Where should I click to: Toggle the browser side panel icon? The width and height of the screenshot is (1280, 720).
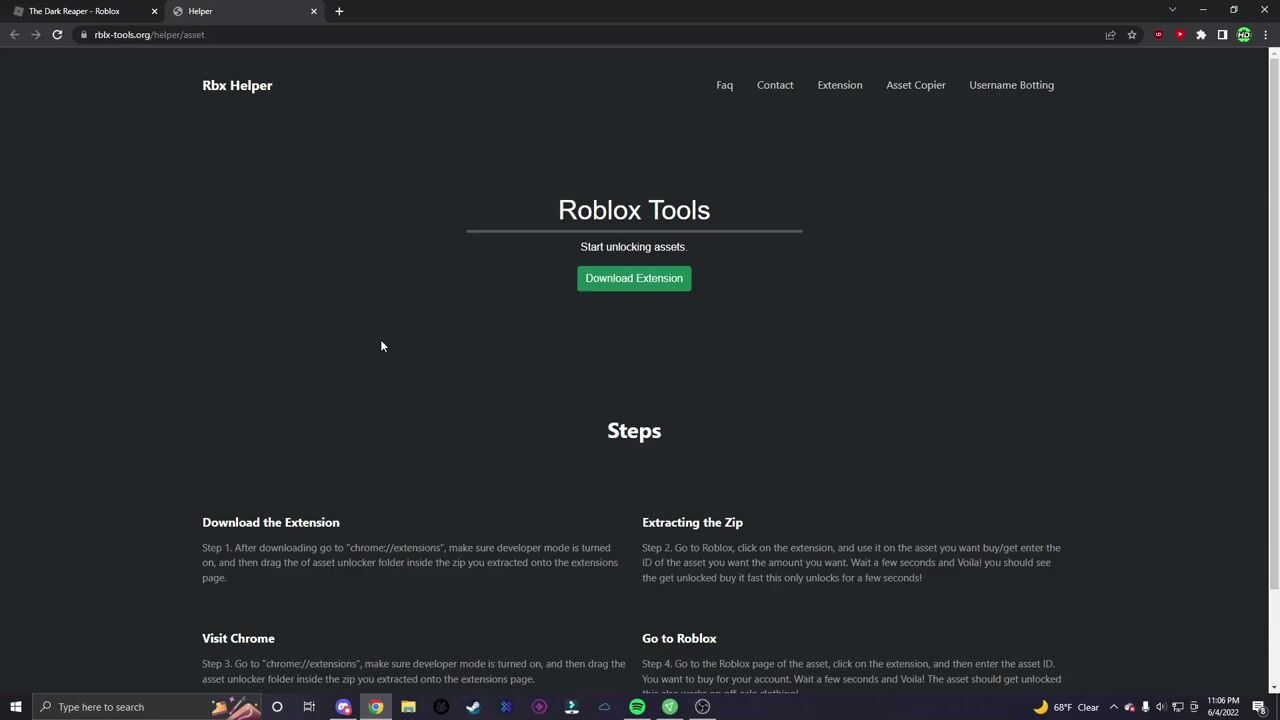1222,35
